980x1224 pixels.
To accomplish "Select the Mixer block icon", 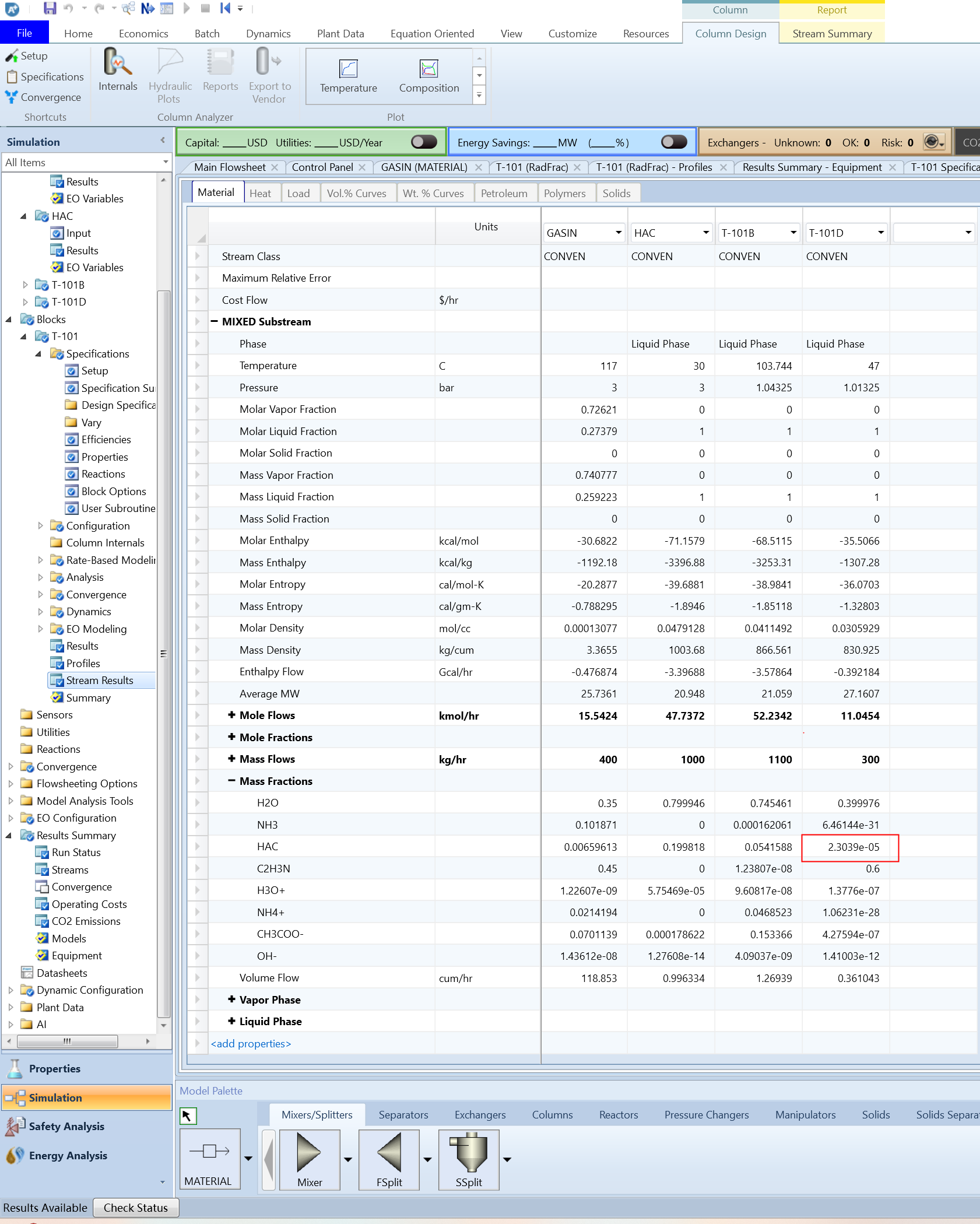I will (x=310, y=1159).
